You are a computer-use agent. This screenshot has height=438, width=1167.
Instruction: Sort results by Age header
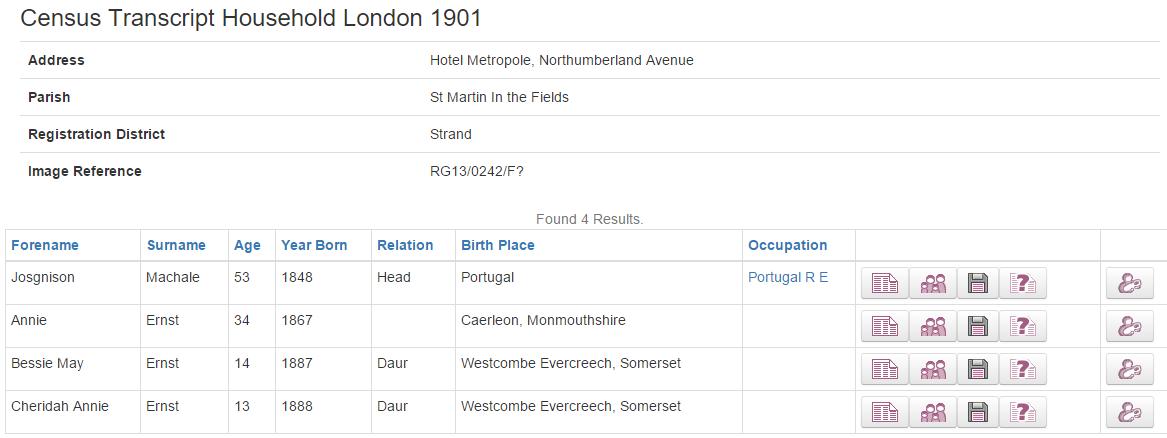247,245
